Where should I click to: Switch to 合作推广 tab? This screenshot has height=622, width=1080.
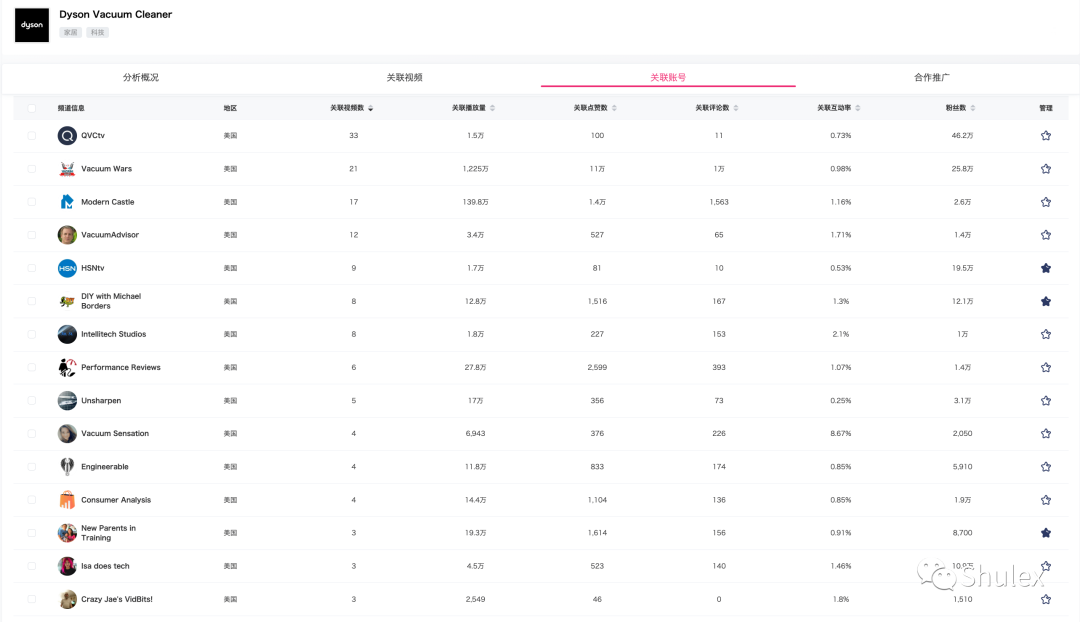pos(932,77)
